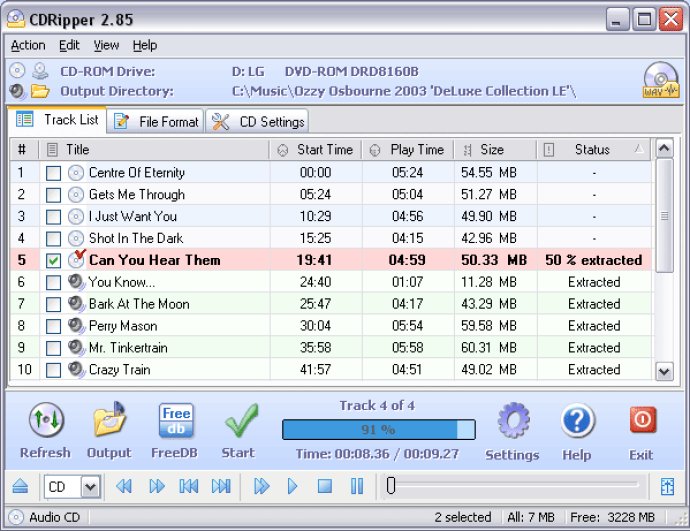Open the View menu
Viewport: 690px width, 531px height.
tap(106, 45)
